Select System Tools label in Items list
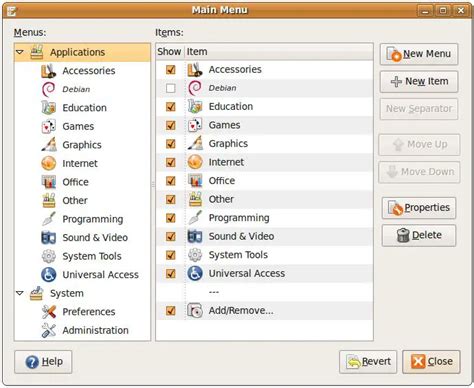474x388 pixels. [x=238, y=255]
